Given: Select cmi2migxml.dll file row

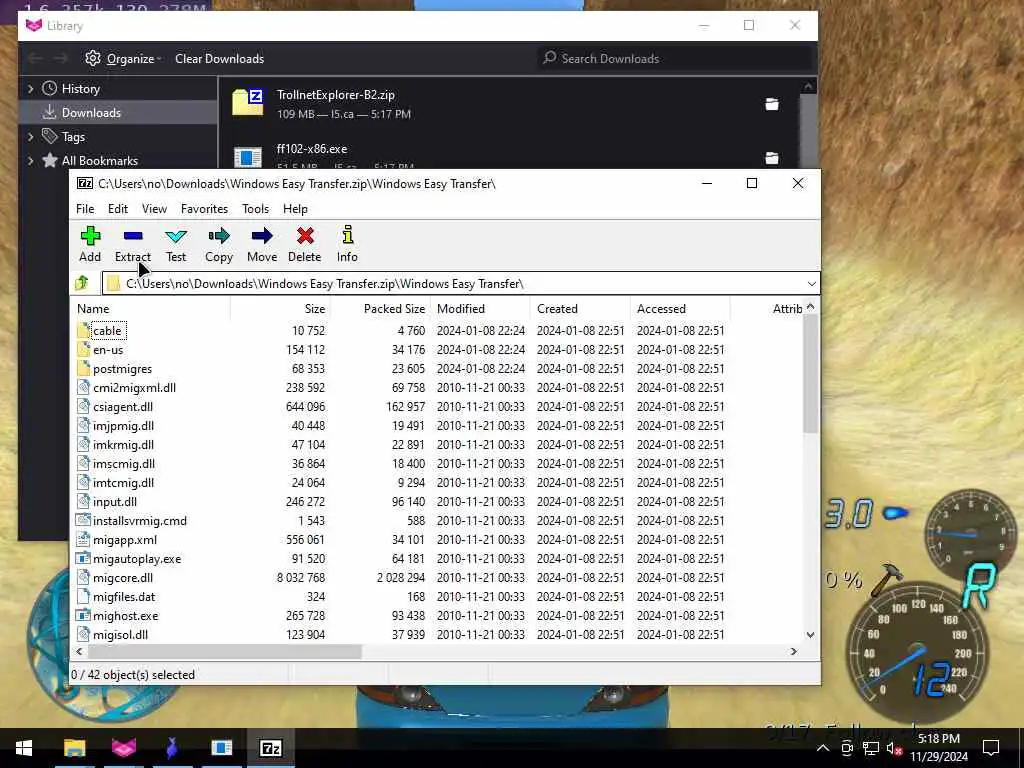Looking at the screenshot, I should (x=438, y=387).
